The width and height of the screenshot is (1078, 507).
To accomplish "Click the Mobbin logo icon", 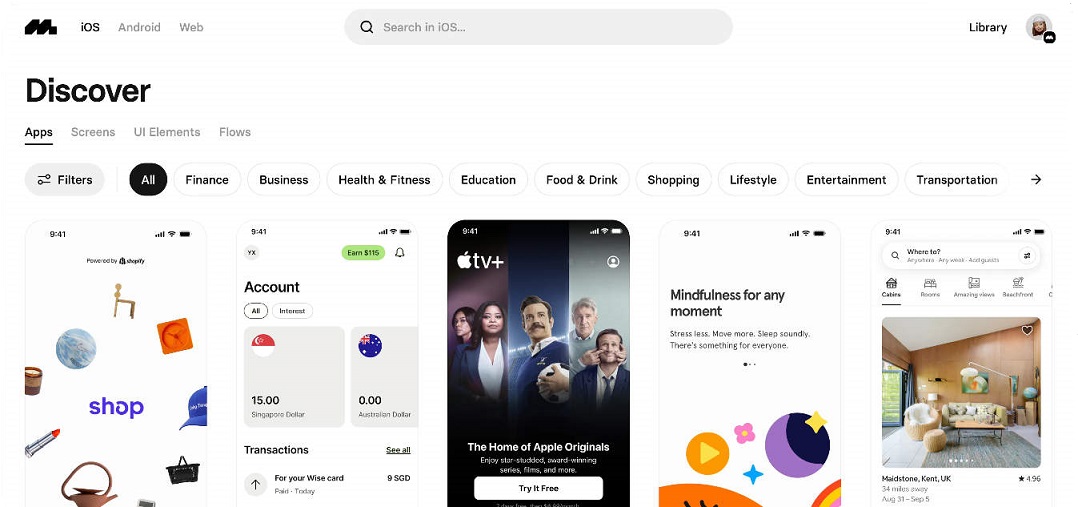I will pos(41,28).
